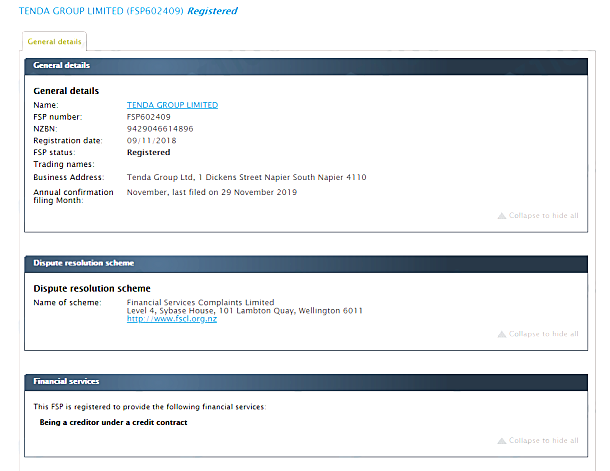Viewport: 610px width, 471px height.
Task: Select the NZBN 9429046614896 value
Action: pyautogui.click(x=160, y=129)
